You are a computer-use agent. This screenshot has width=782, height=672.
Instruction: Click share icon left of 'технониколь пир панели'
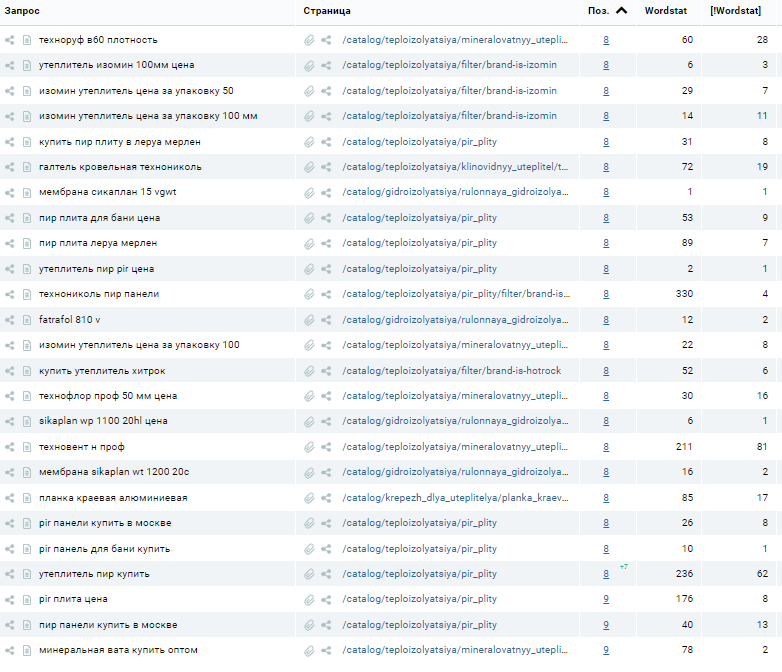[x=9, y=294]
